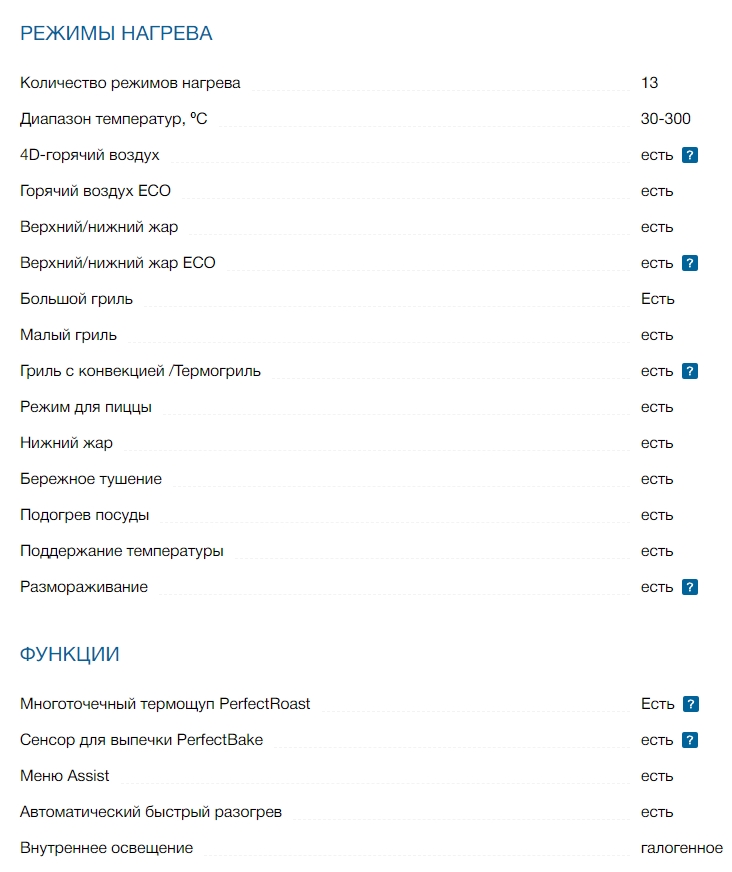
Task: Show info icon for Сенсор для выпечки PerfectBake
Action: pyautogui.click(x=689, y=740)
